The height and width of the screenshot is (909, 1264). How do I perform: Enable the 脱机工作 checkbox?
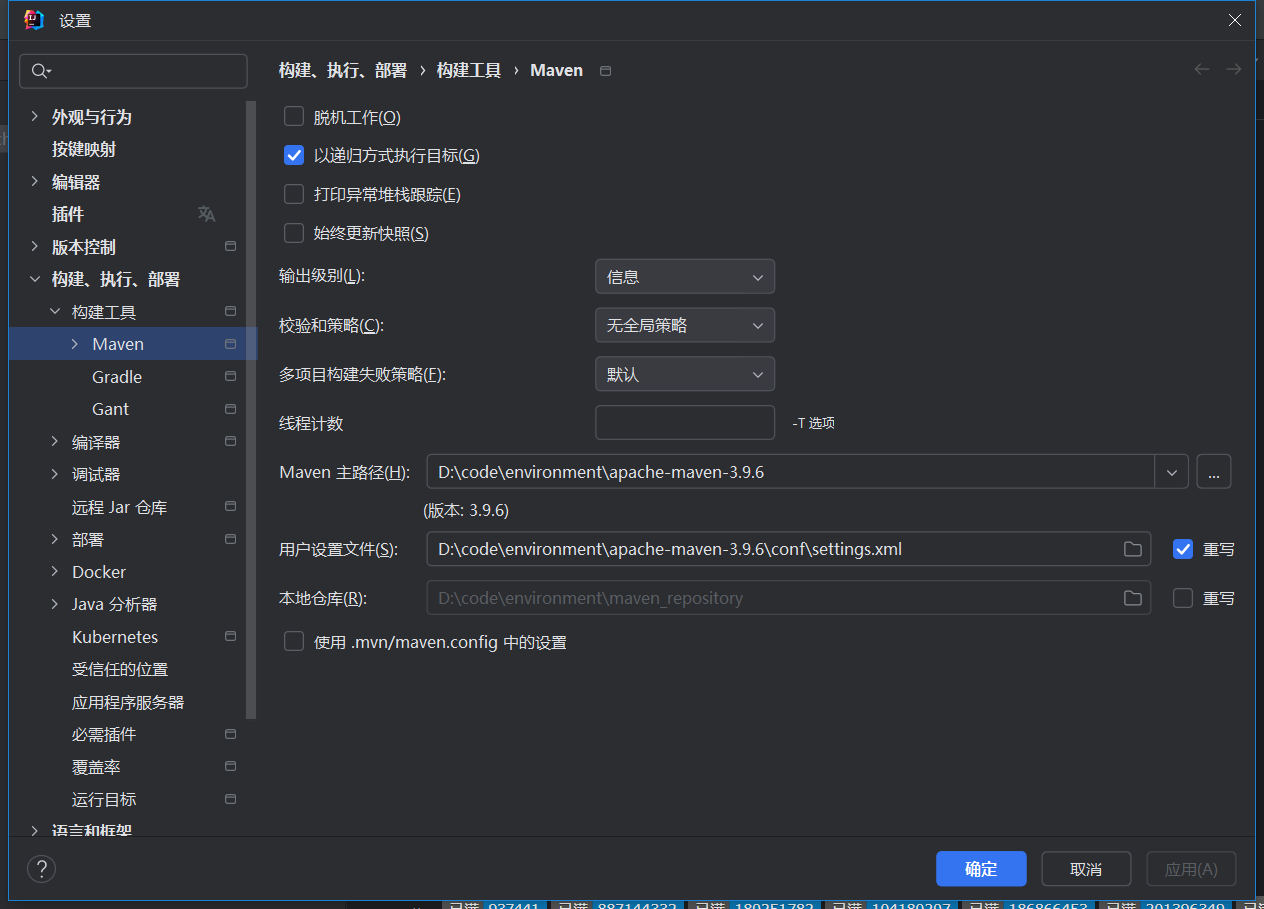[x=294, y=117]
